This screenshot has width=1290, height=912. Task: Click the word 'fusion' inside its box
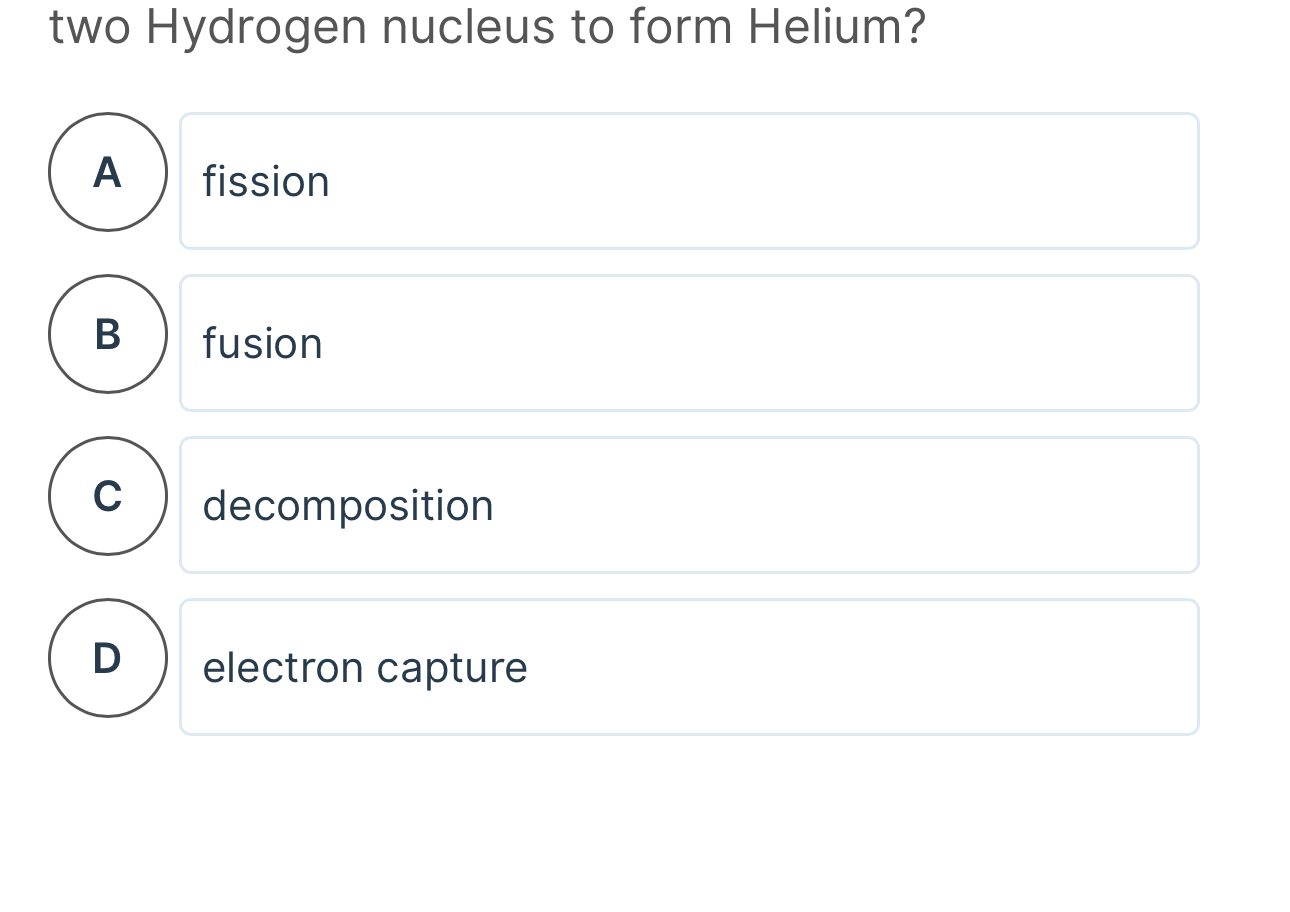point(262,343)
